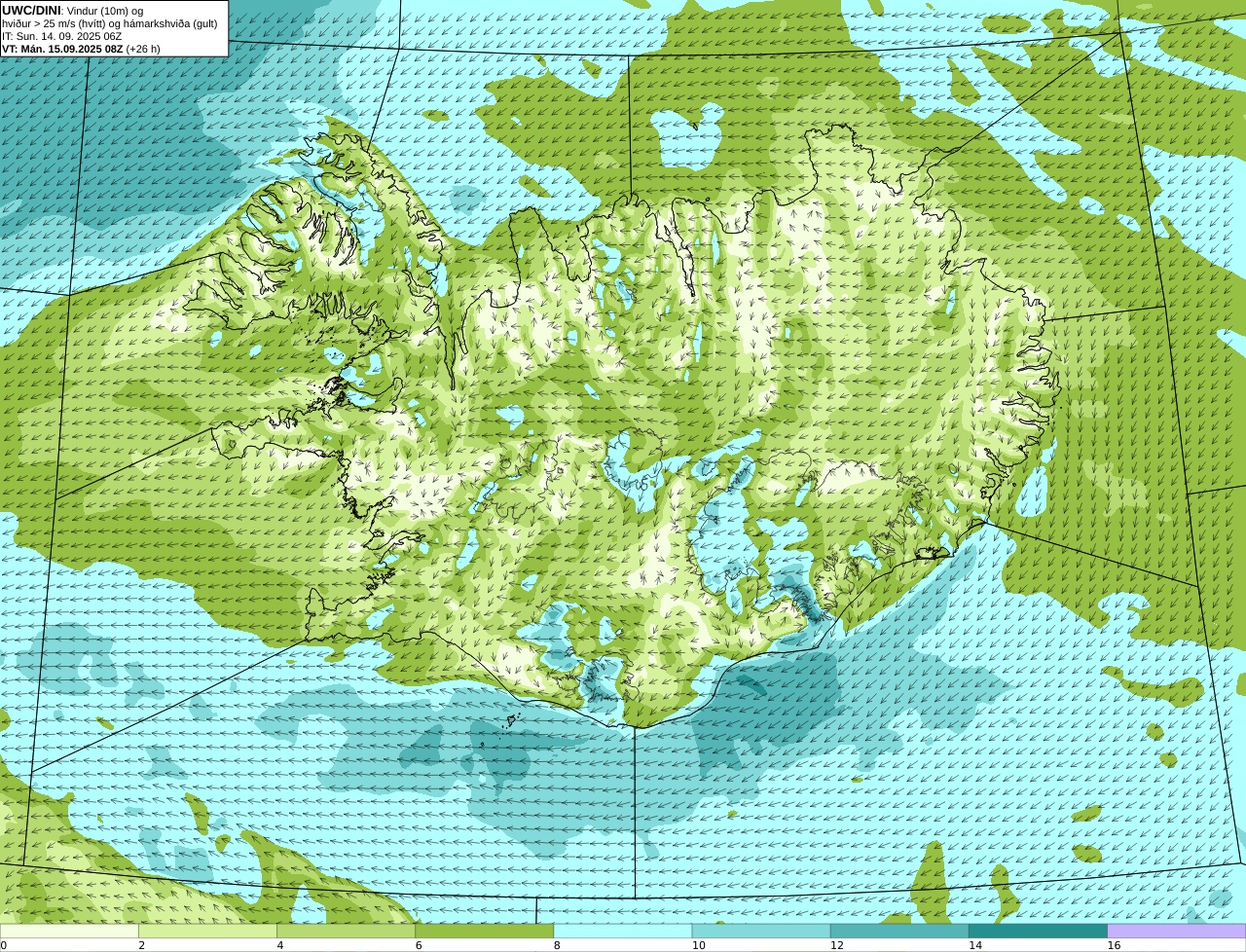Click the legend scale number '6'
The image size is (1246, 952).
(419, 945)
